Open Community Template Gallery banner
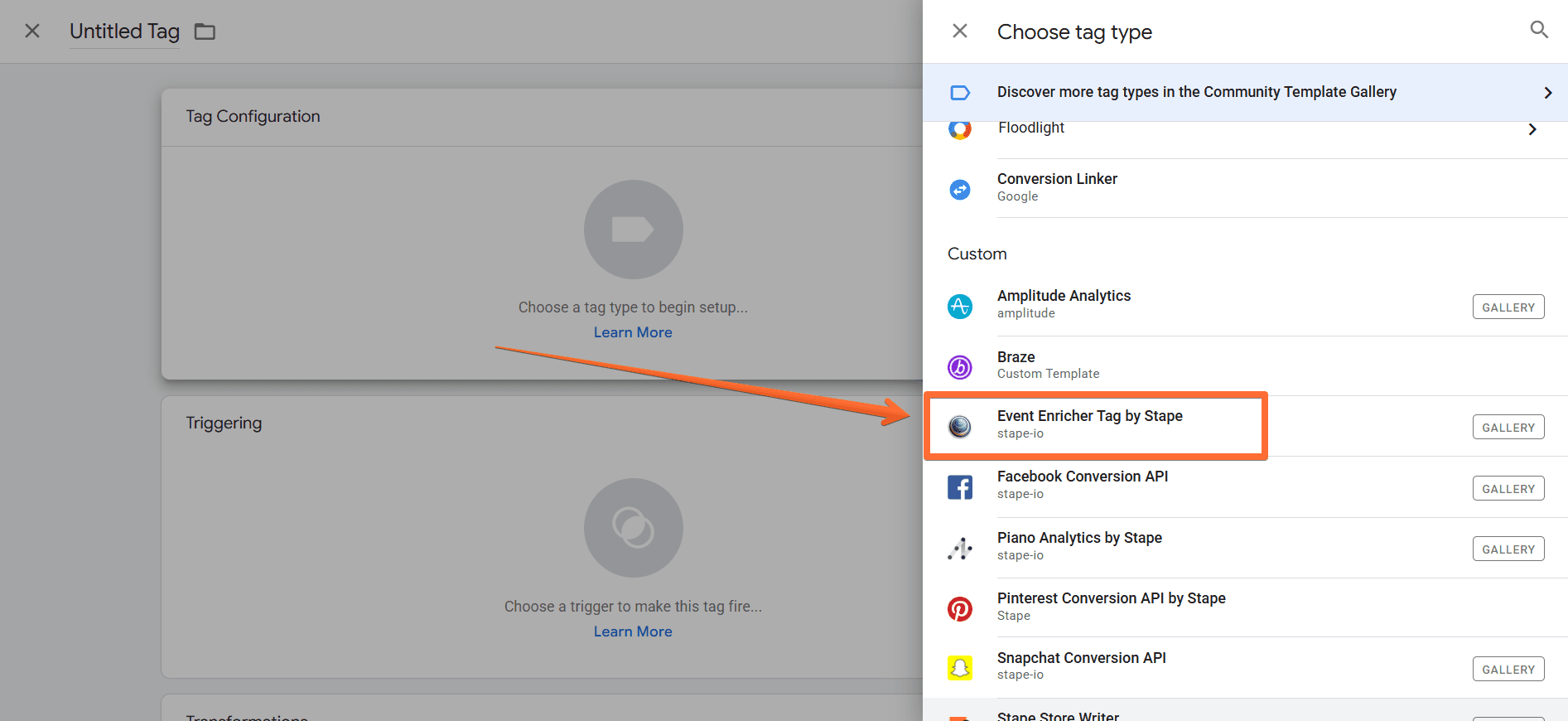 click(1245, 92)
